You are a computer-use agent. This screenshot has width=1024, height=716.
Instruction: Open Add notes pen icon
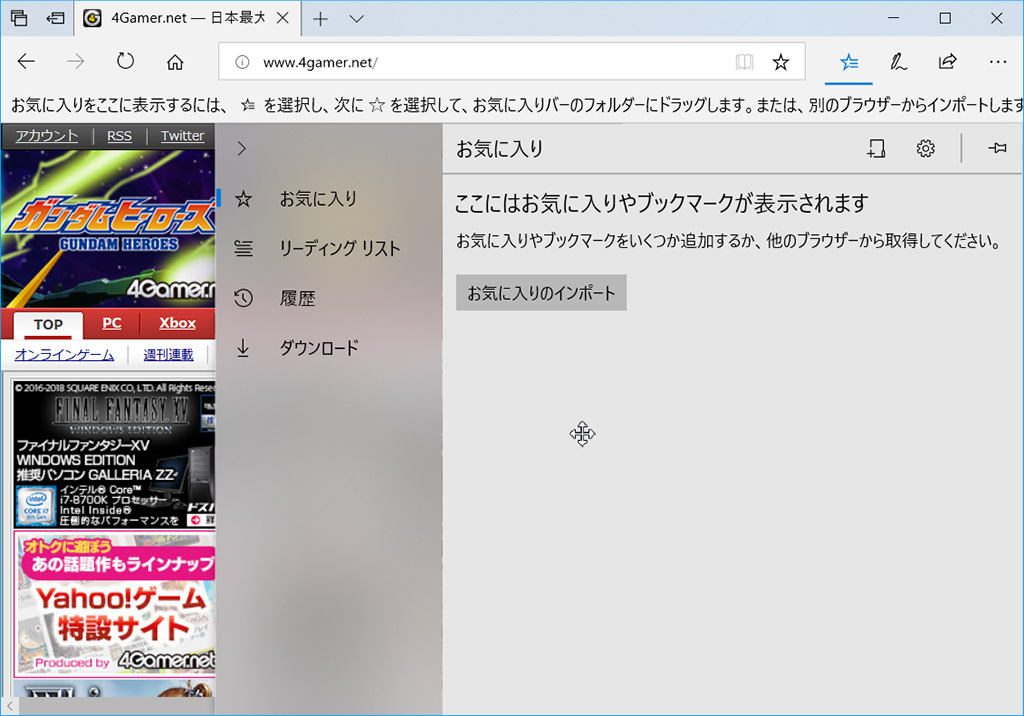(x=899, y=62)
